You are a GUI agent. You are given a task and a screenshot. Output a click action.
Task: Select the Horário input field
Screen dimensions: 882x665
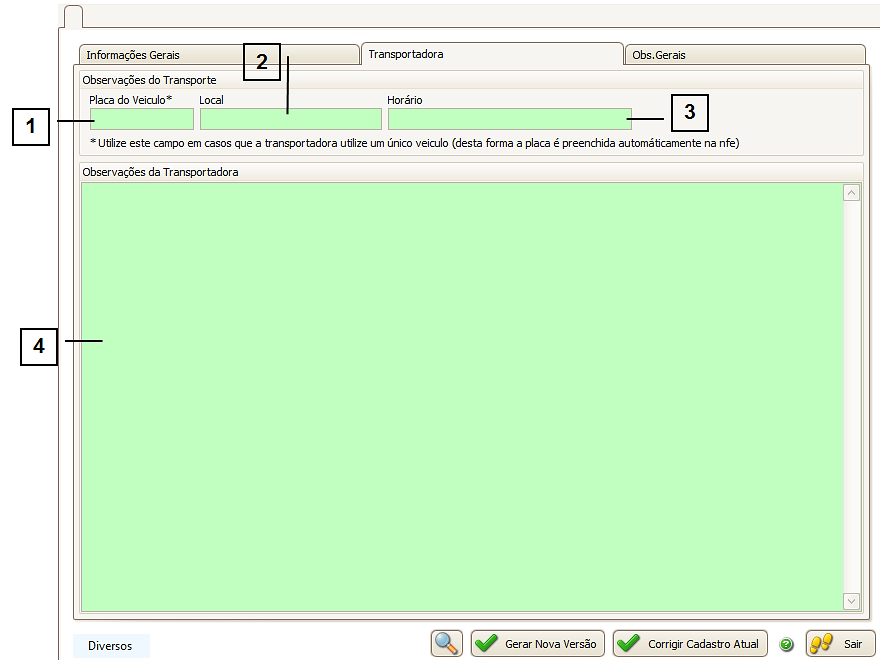tap(509, 119)
